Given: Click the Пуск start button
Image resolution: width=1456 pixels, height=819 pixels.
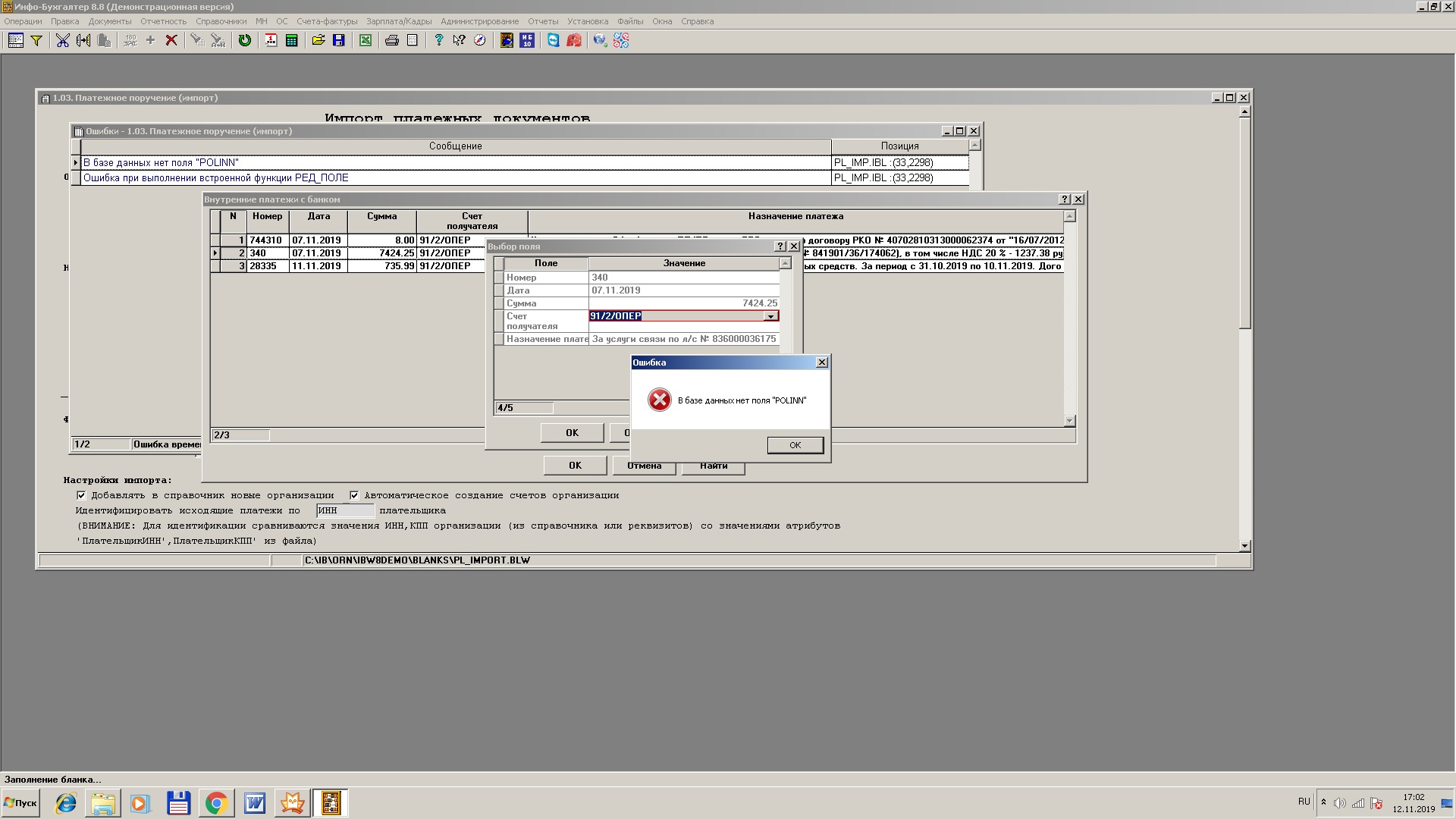Looking at the screenshot, I should (x=20, y=803).
